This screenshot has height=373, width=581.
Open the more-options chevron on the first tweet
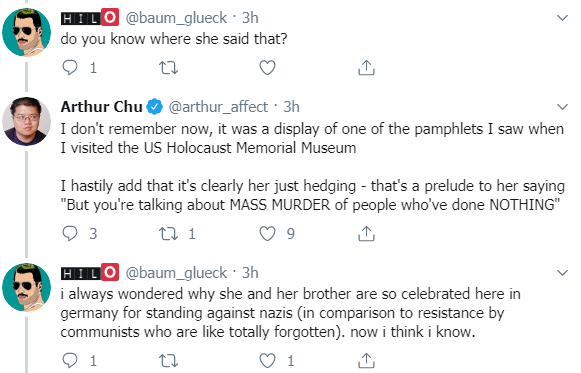click(562, 18)
